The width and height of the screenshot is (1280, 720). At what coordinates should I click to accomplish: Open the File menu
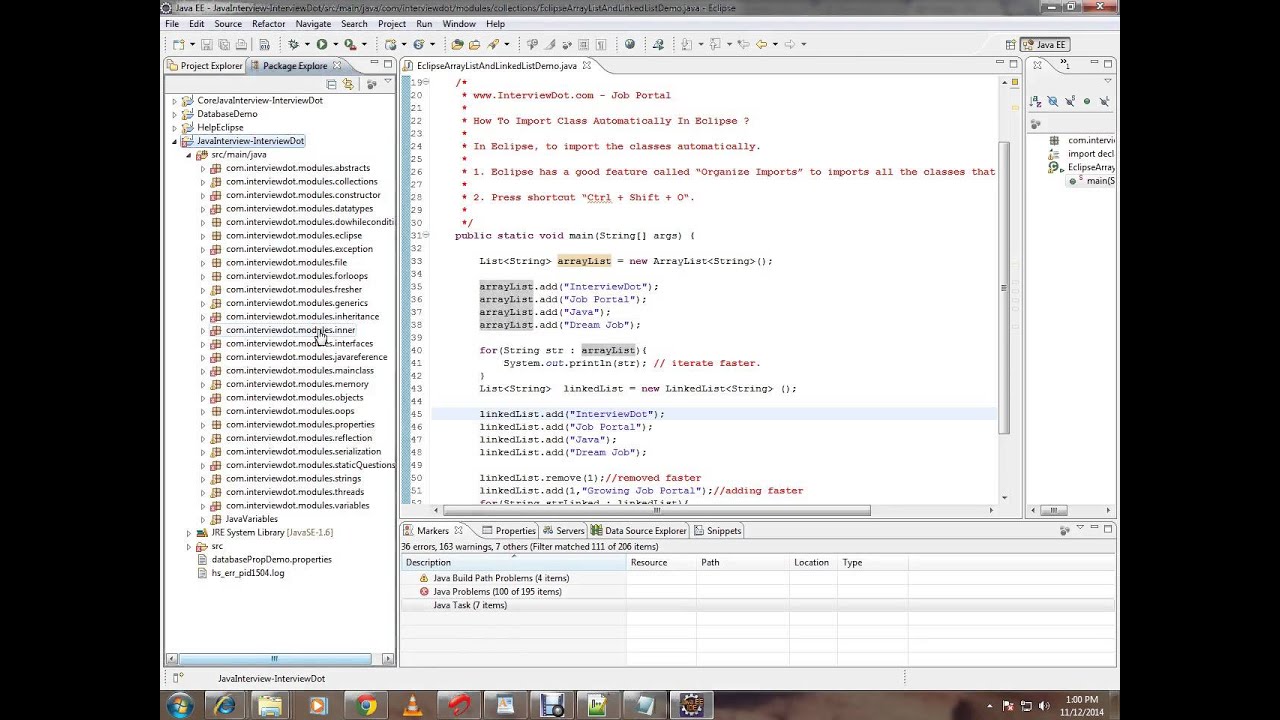(x=172, y=23)
